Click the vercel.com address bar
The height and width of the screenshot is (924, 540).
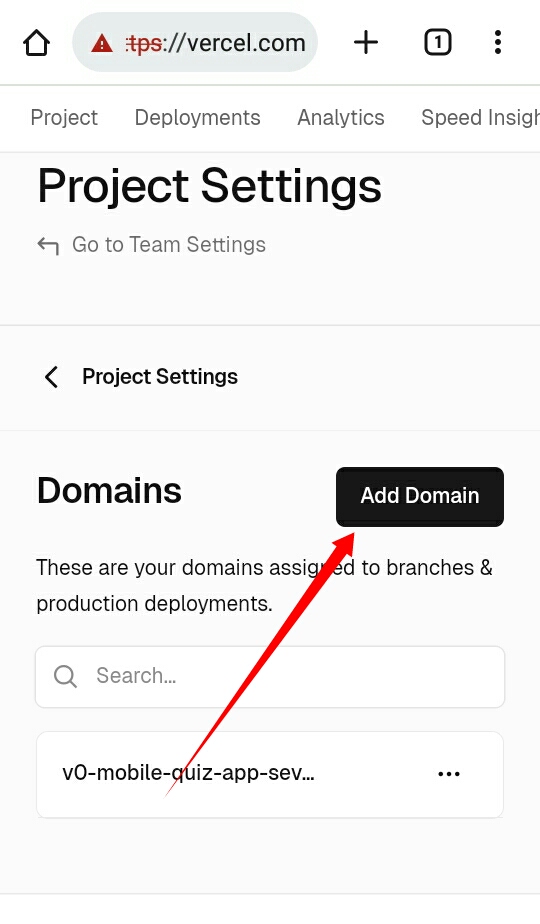coord(195,43)
